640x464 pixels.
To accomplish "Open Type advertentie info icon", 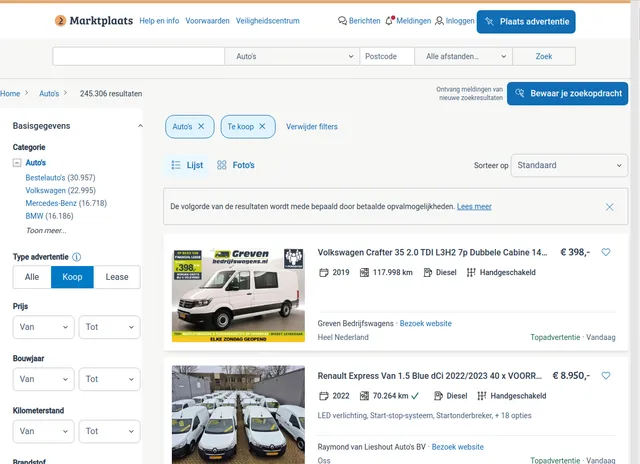I will click(x=76, y=257).
